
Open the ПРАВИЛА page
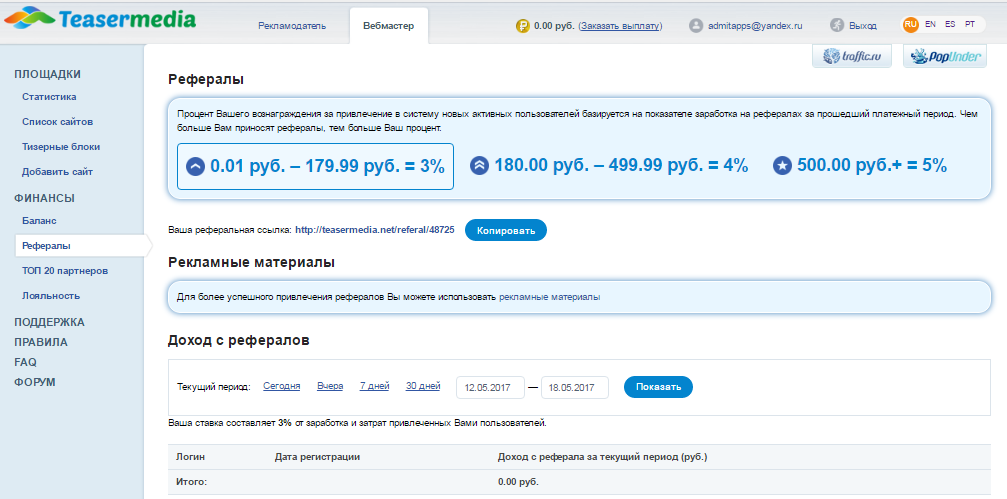[40, 342]
